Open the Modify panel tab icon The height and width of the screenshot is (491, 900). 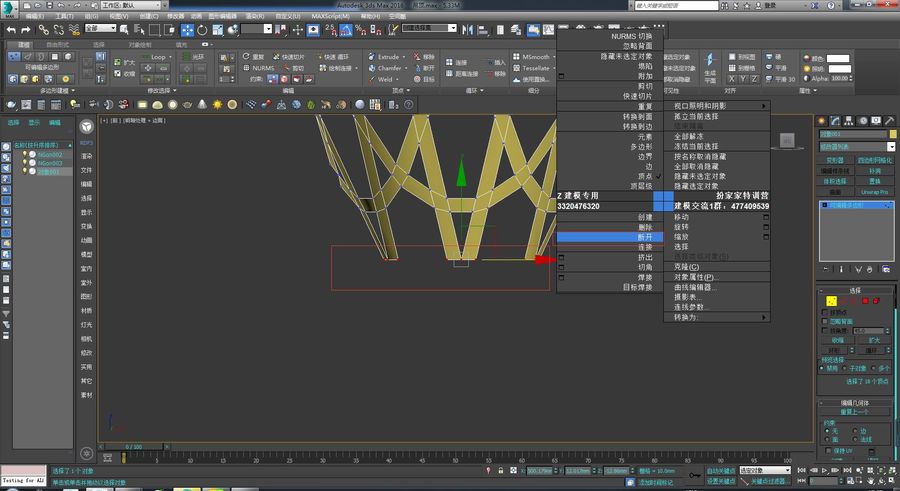(835, 121)
